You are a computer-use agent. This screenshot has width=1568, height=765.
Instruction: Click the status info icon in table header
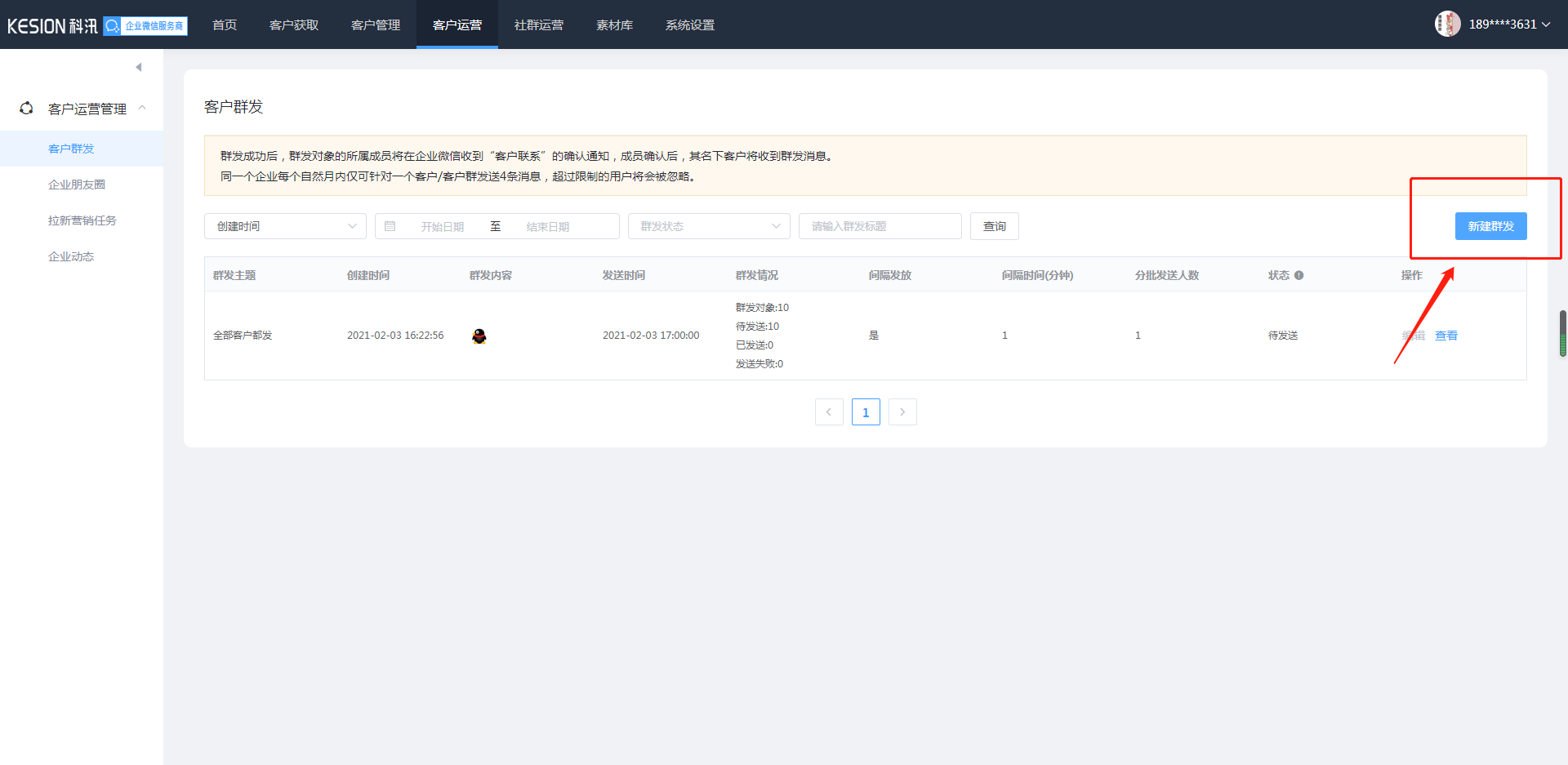[x=1298, y=275]
